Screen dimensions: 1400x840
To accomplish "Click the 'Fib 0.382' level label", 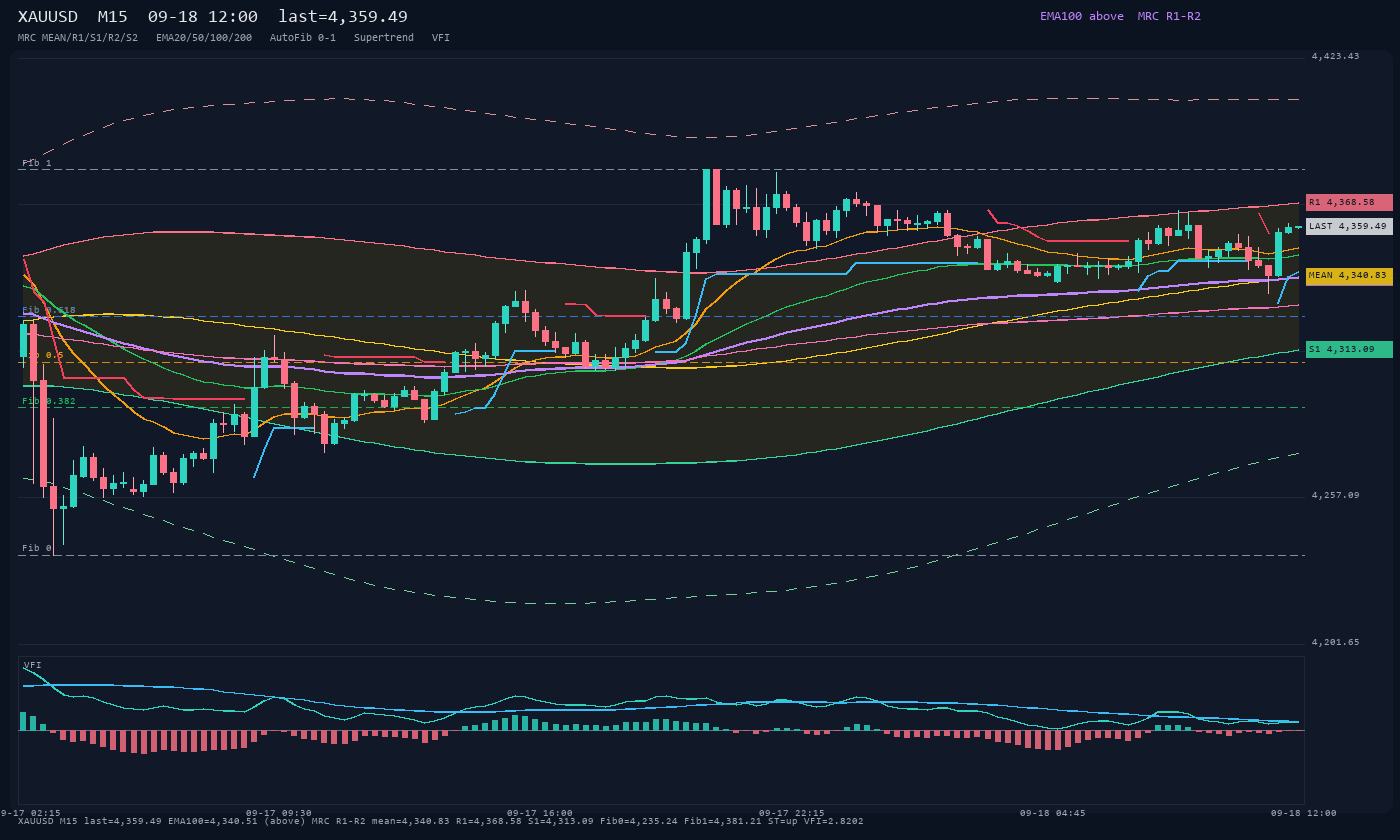I will tap(49, 401).
